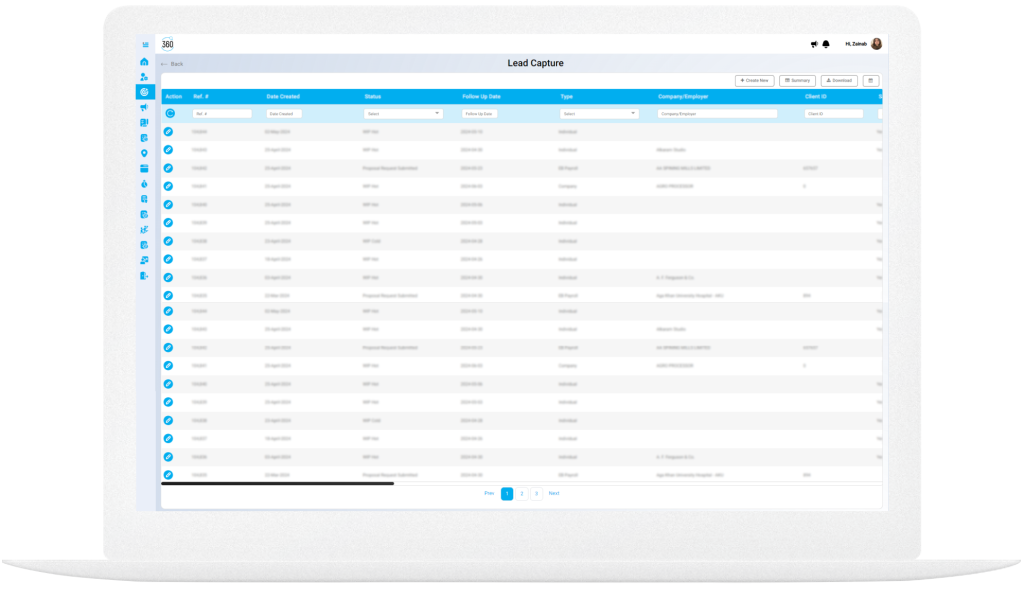1024x599 pixels.
Task: Click the calendar icon button beside Download
Action: tap(871, 81)
